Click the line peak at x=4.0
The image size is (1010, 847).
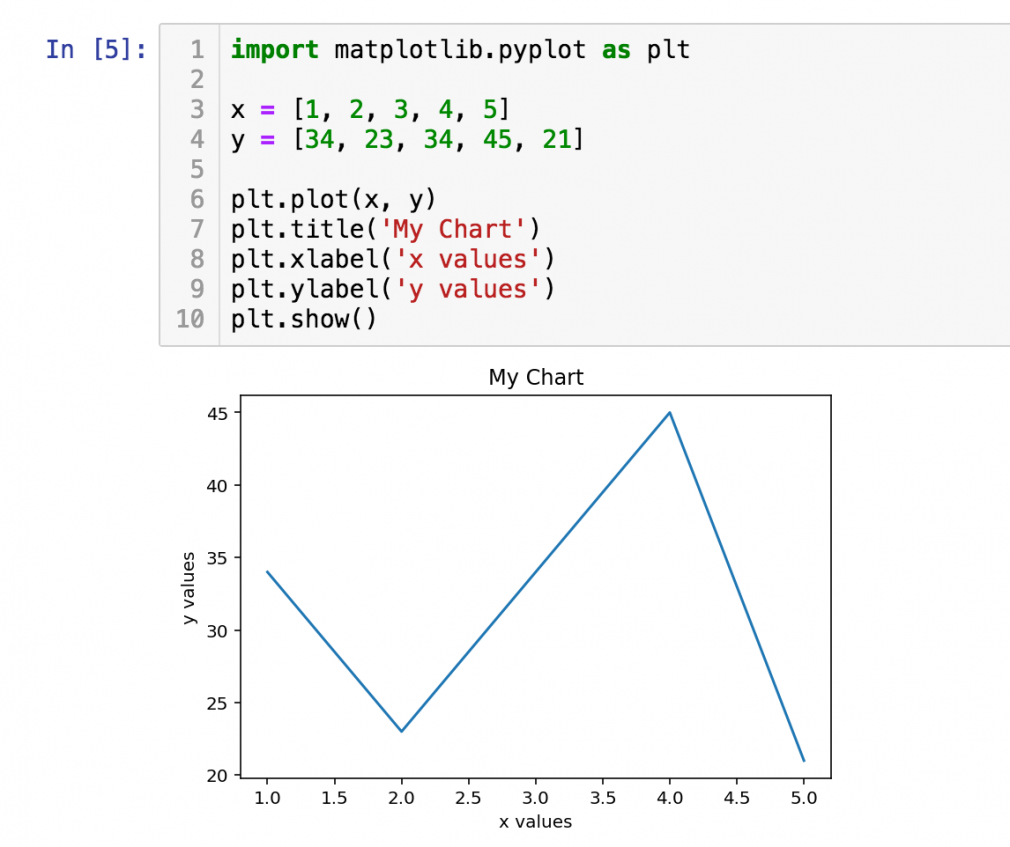pos(670,413)
